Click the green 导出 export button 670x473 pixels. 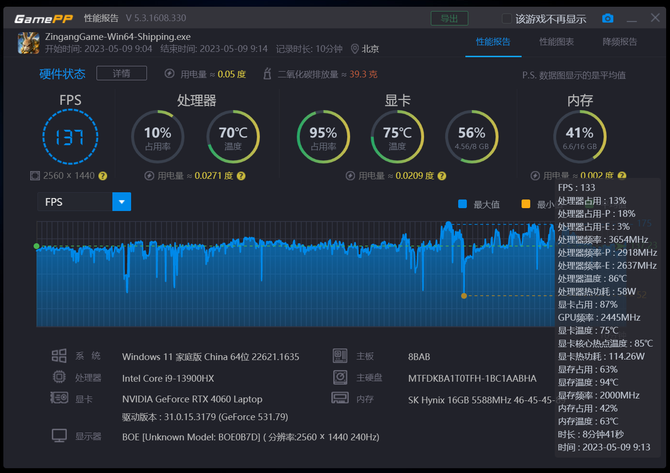(x=449, y=18)
